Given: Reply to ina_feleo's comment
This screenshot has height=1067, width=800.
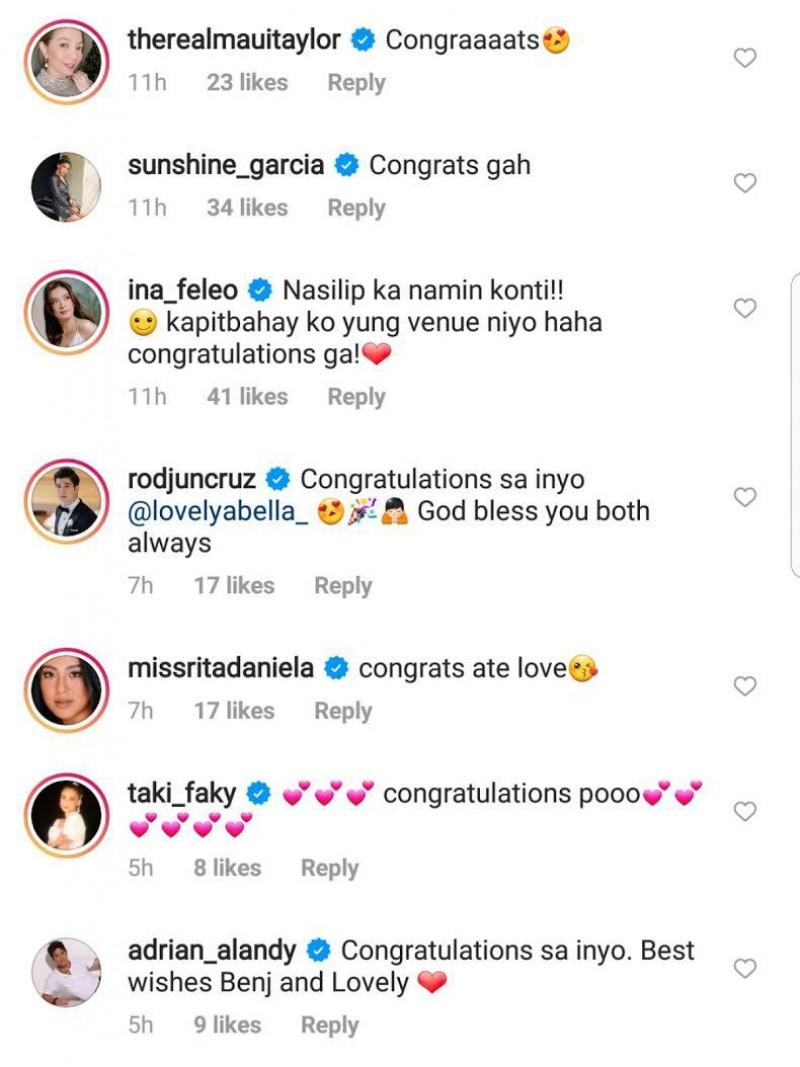Looking at the screenshot, I should pos(356,397).
